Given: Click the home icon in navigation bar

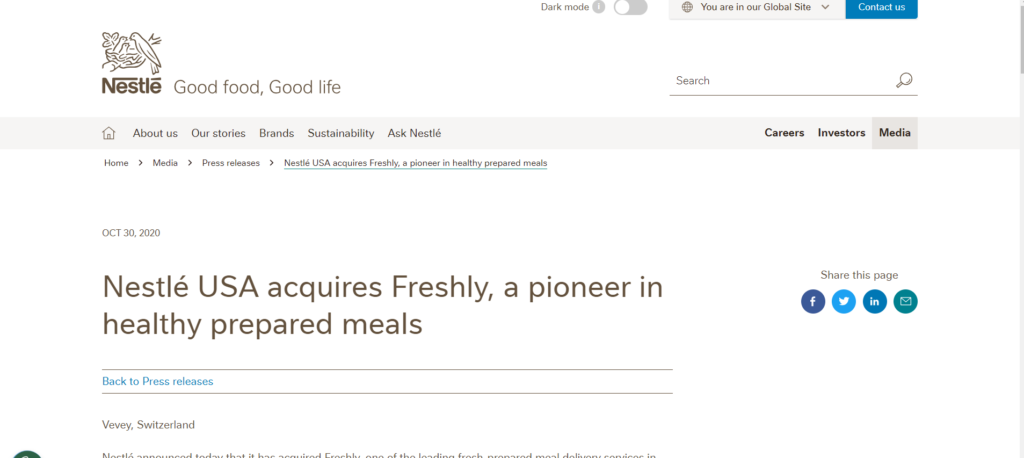Looking at the screenshot, I should [109, 133].
